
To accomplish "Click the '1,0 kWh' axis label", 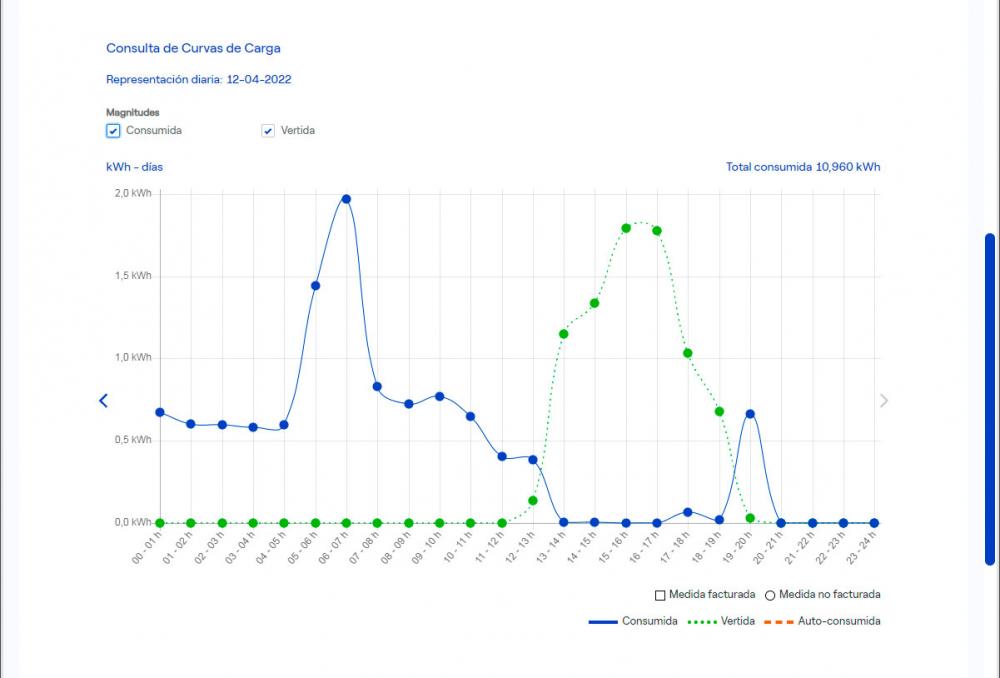I will (133, 358).
